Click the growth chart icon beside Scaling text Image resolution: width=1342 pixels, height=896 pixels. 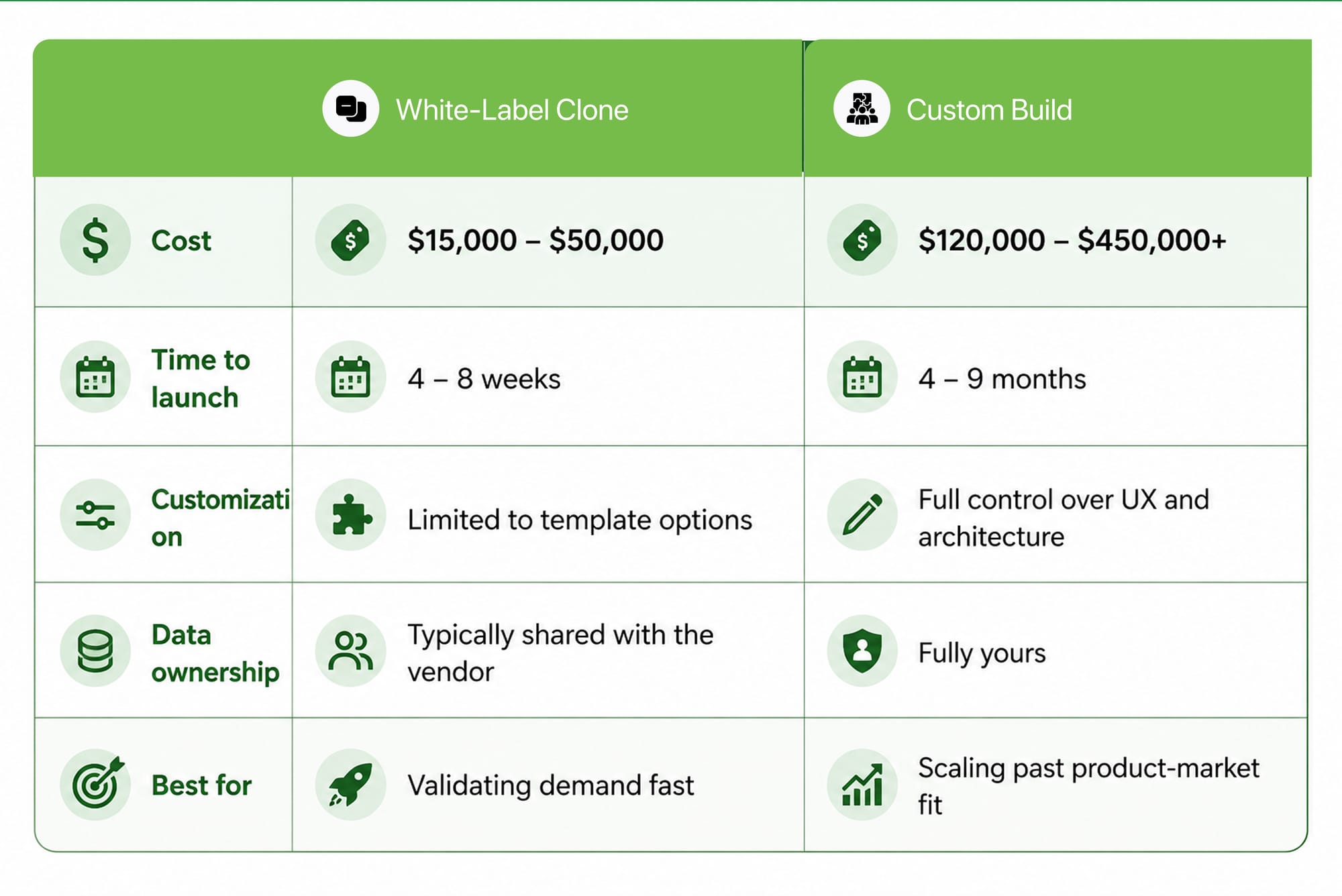point(862,785)
